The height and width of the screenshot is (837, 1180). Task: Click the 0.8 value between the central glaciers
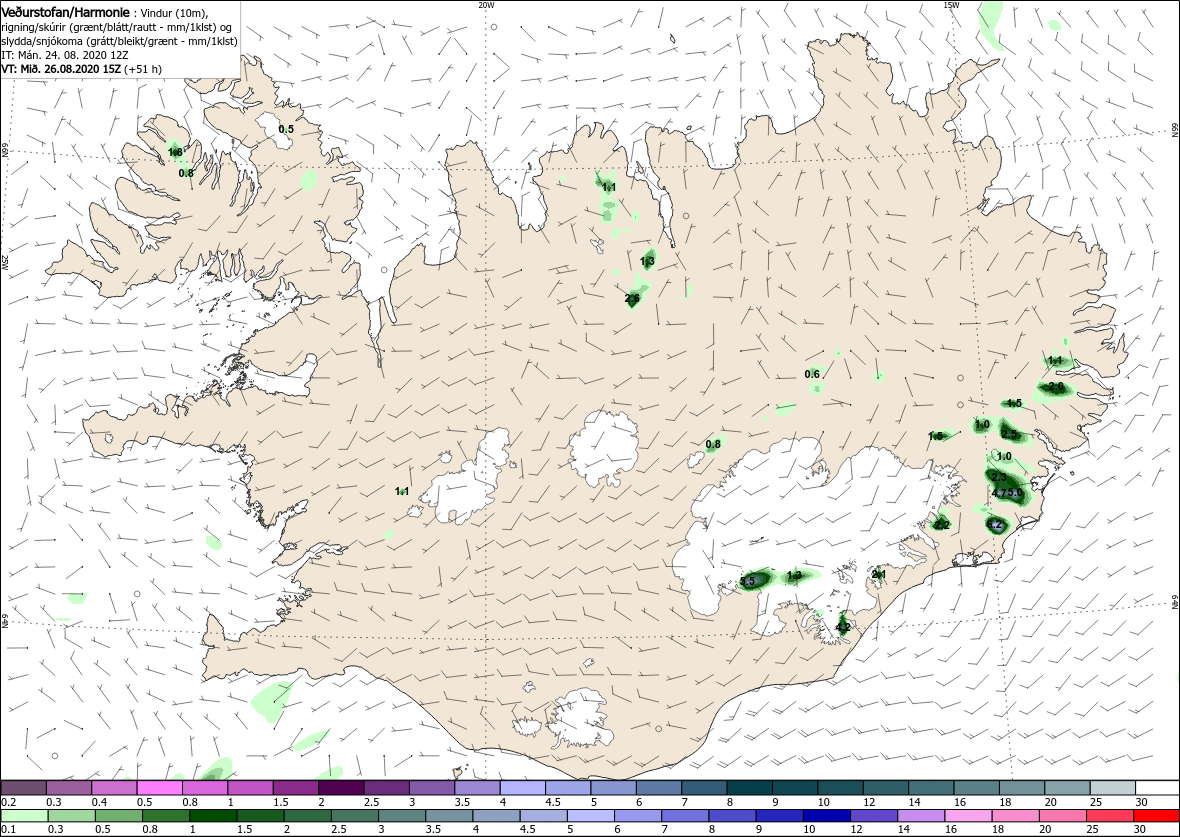(713, 444)
